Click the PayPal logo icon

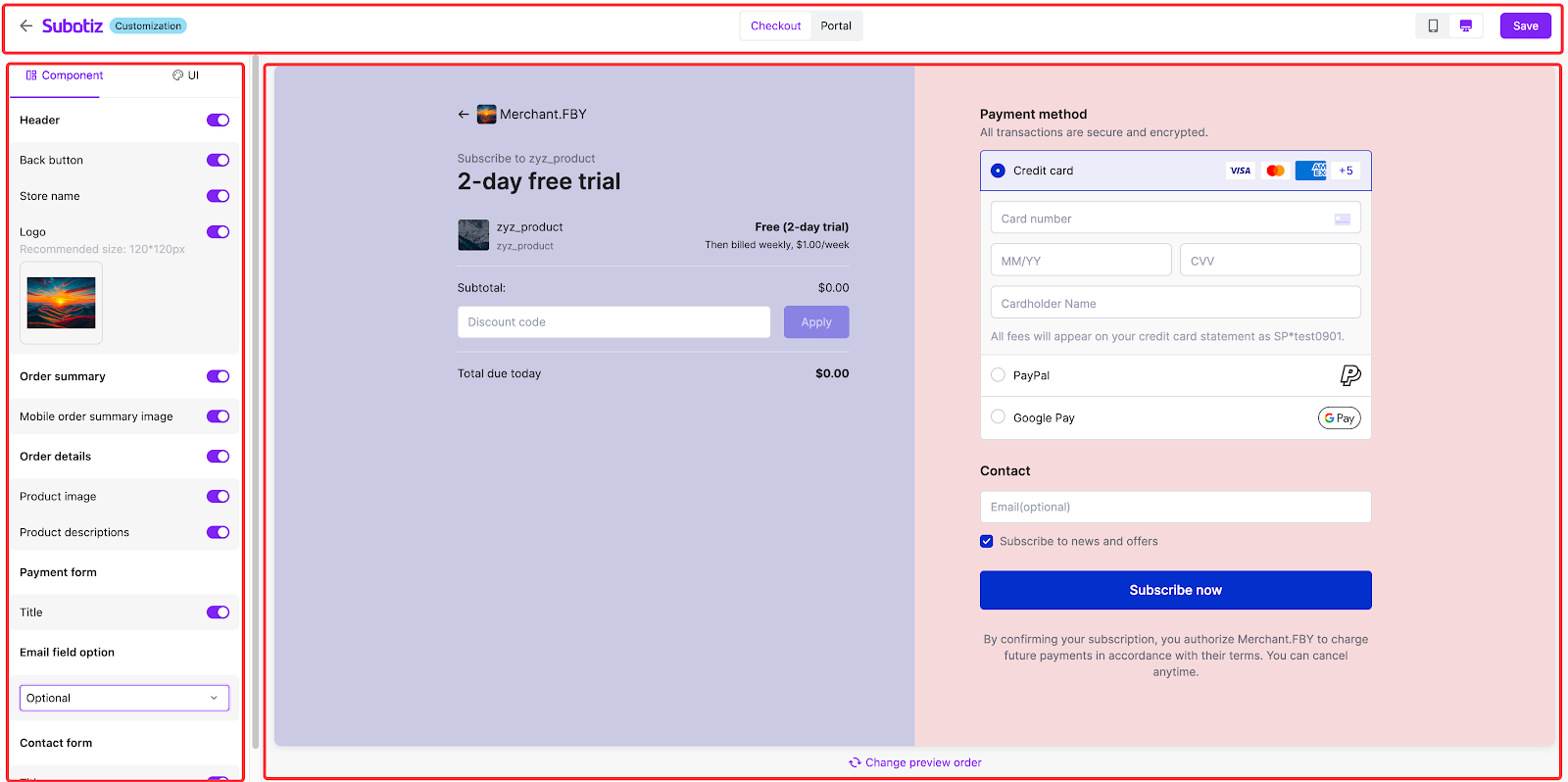(x=1349, y=375)
